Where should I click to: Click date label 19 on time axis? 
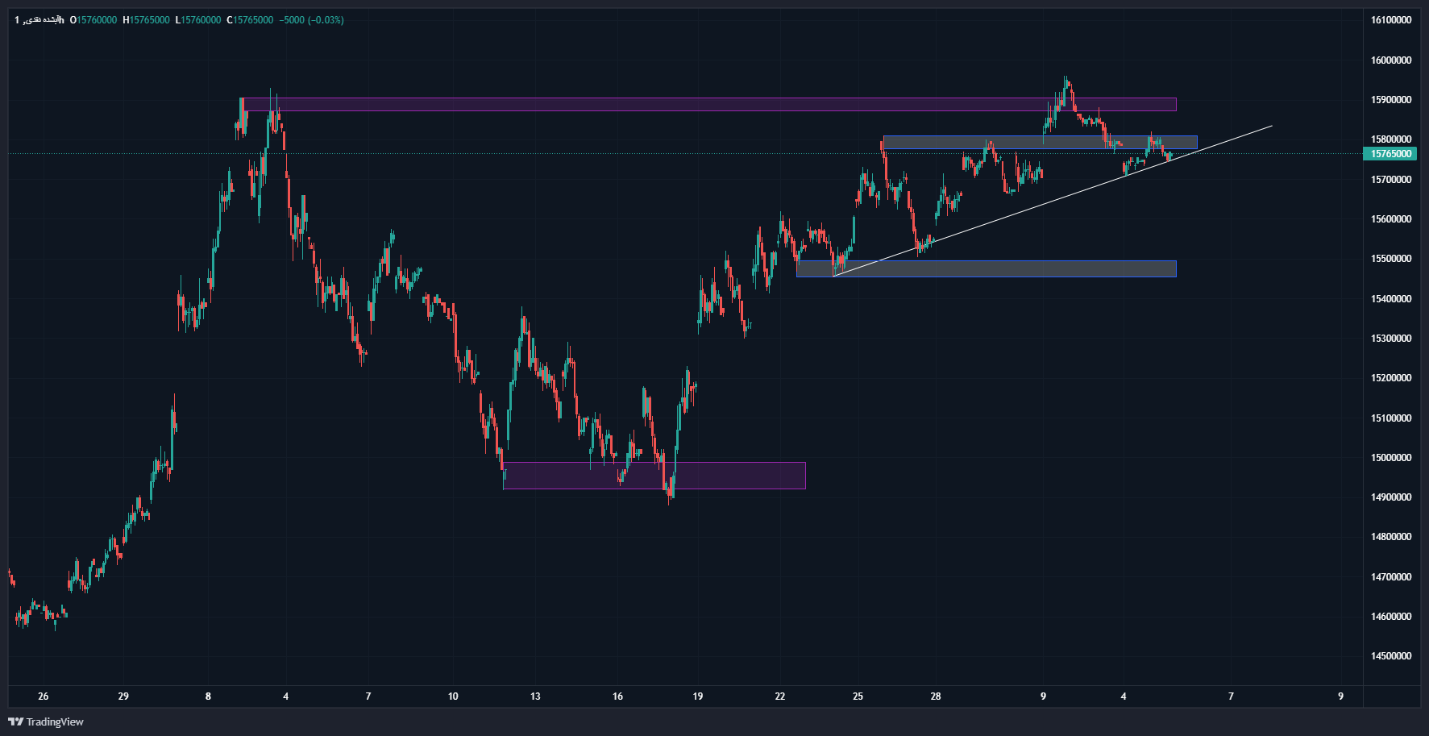click(698, 696)
